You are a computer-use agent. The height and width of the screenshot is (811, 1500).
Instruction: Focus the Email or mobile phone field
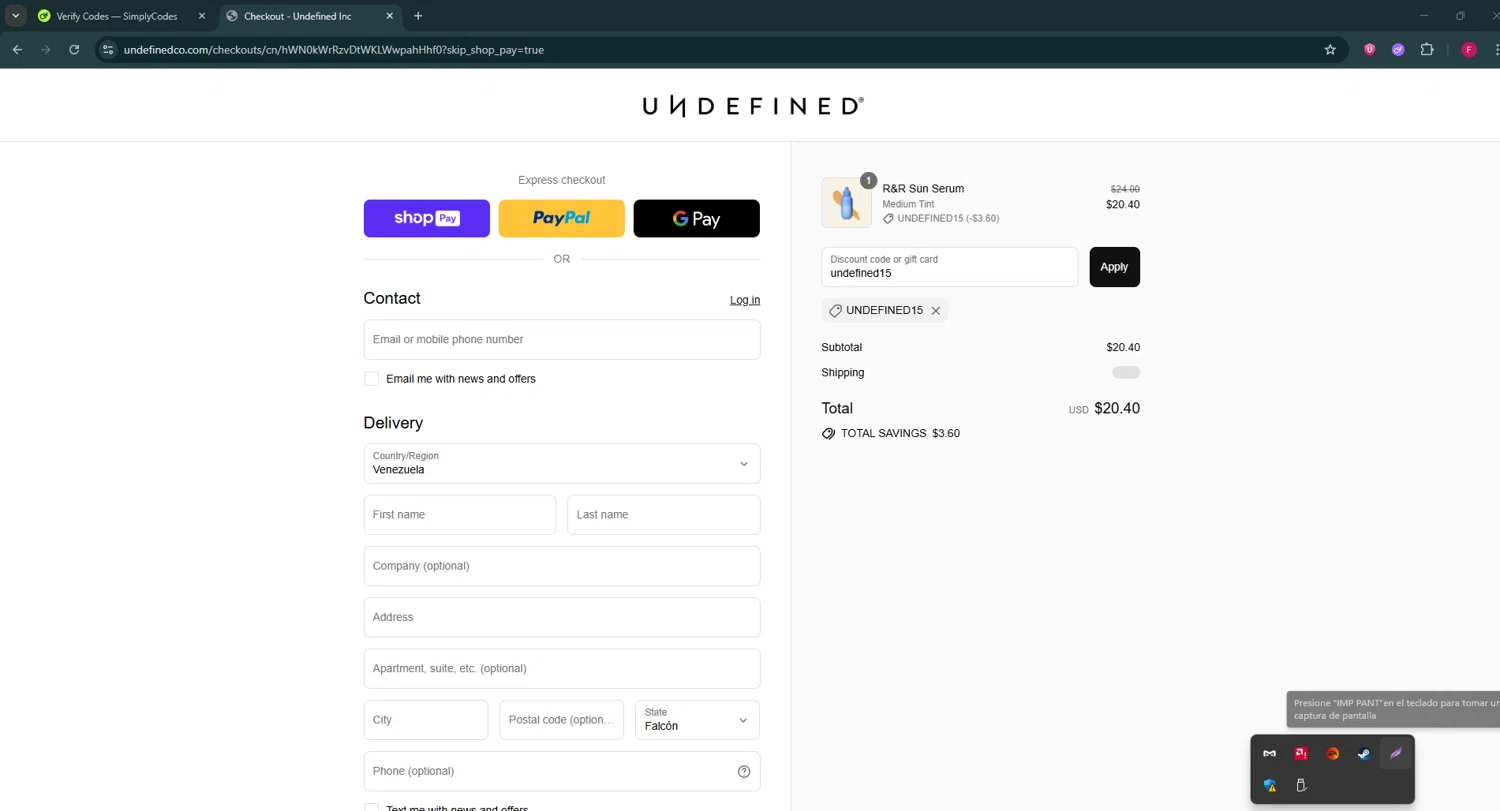562,339
